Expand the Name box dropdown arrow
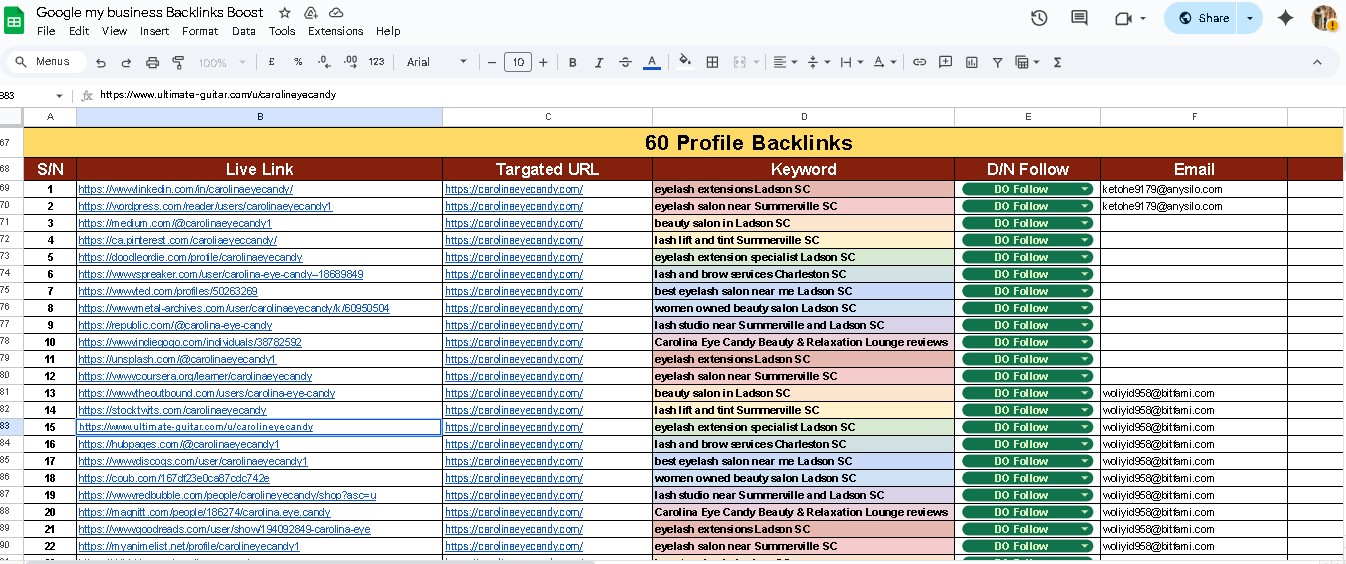 (60, 96)
